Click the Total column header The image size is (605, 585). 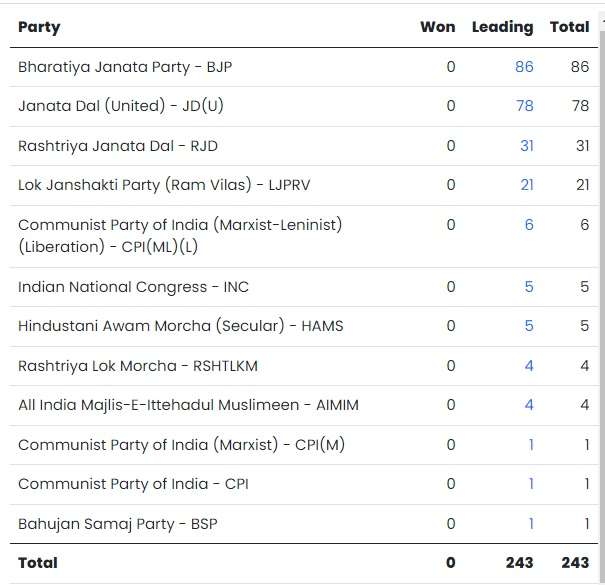tap(569, 27)
